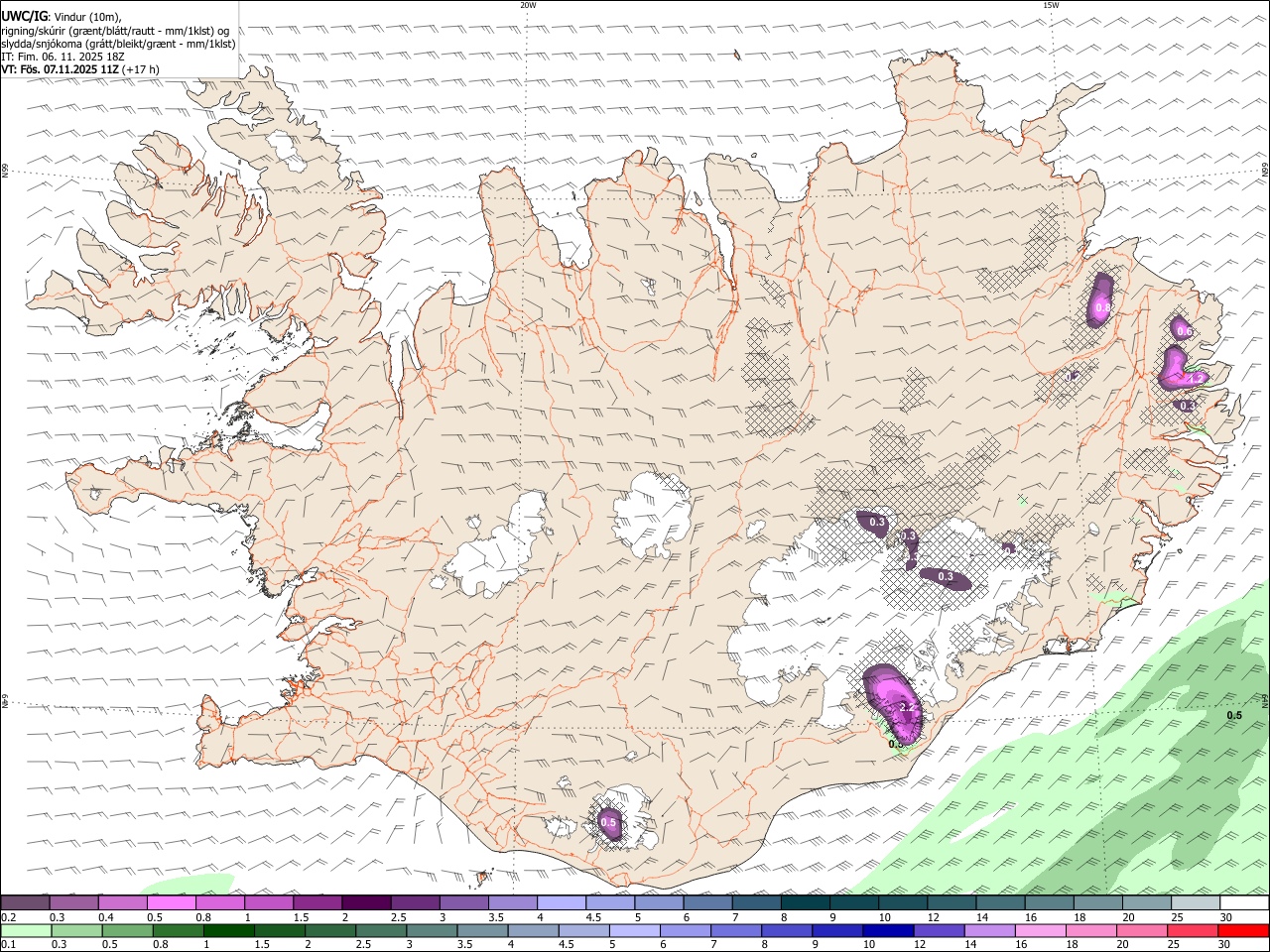Select light pink 16 swatch in bottom legend
The image size is (1270, 952).
tap(1040, 931)
